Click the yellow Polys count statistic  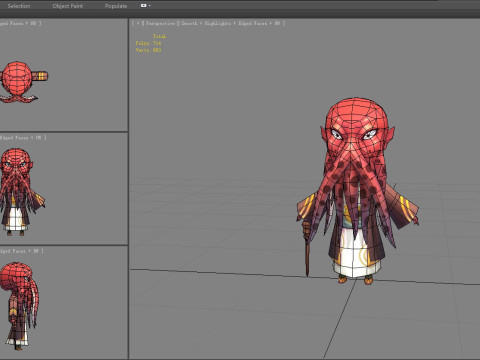click(148, 43)
